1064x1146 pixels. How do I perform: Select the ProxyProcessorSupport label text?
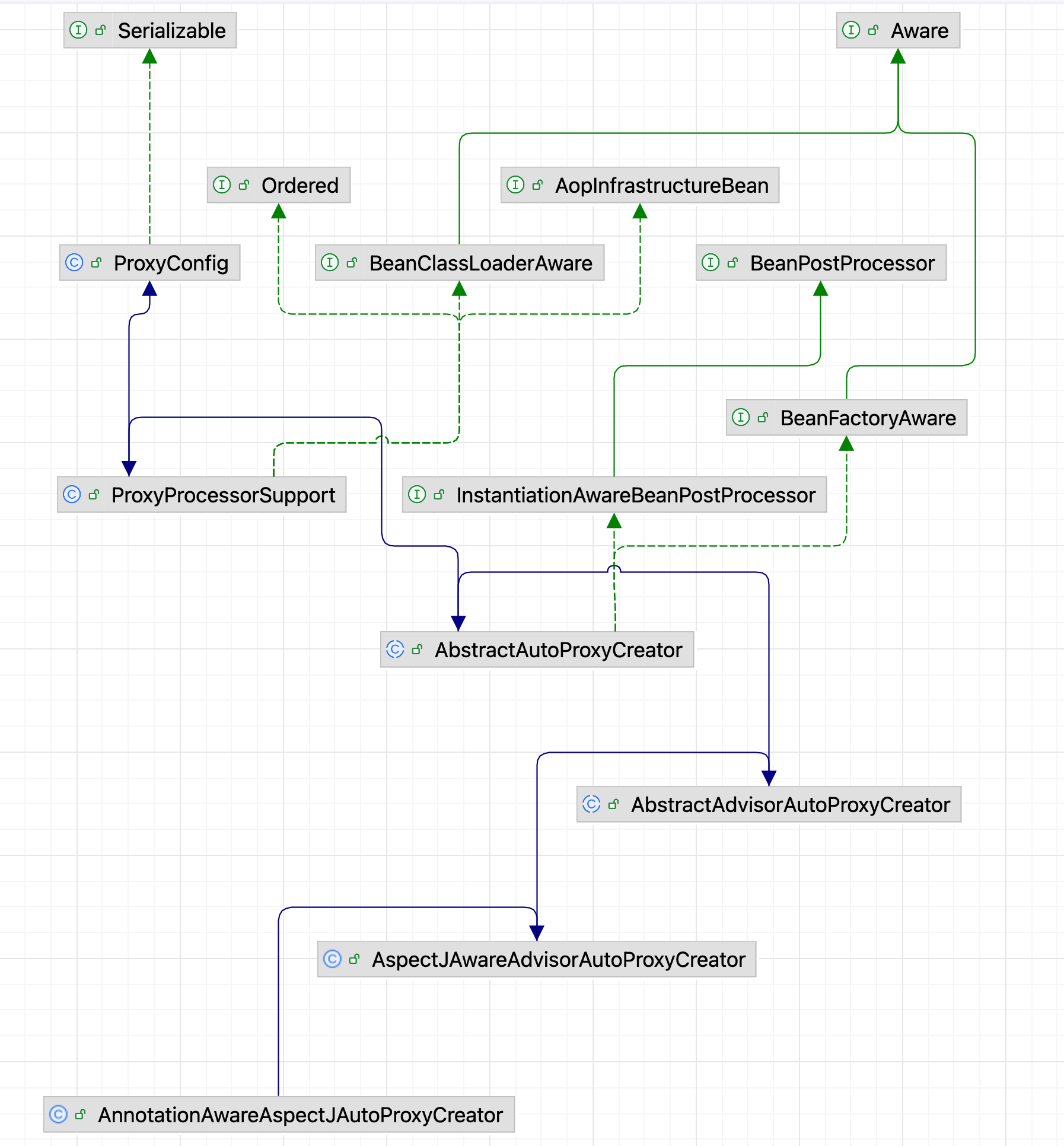pos(223,495)
